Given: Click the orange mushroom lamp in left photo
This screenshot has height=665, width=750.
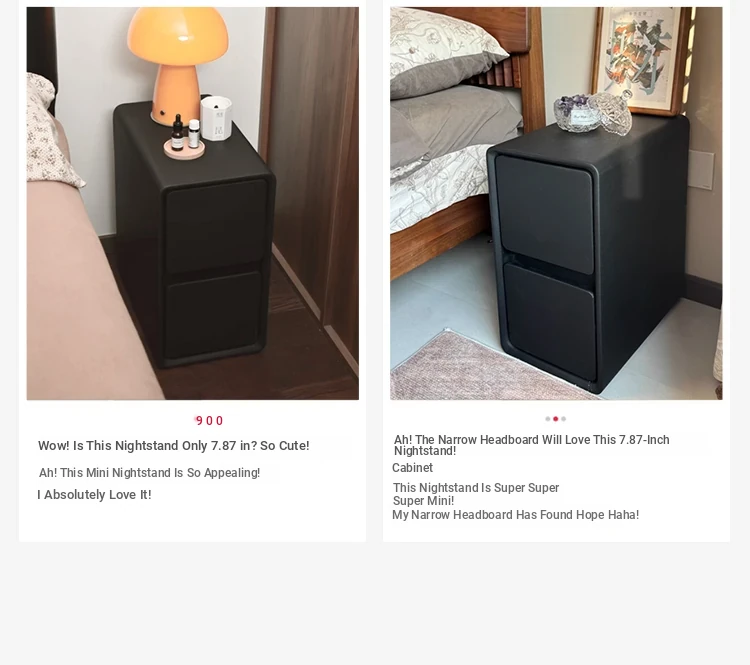Looking at the screenshot, I should coord(177,65).
